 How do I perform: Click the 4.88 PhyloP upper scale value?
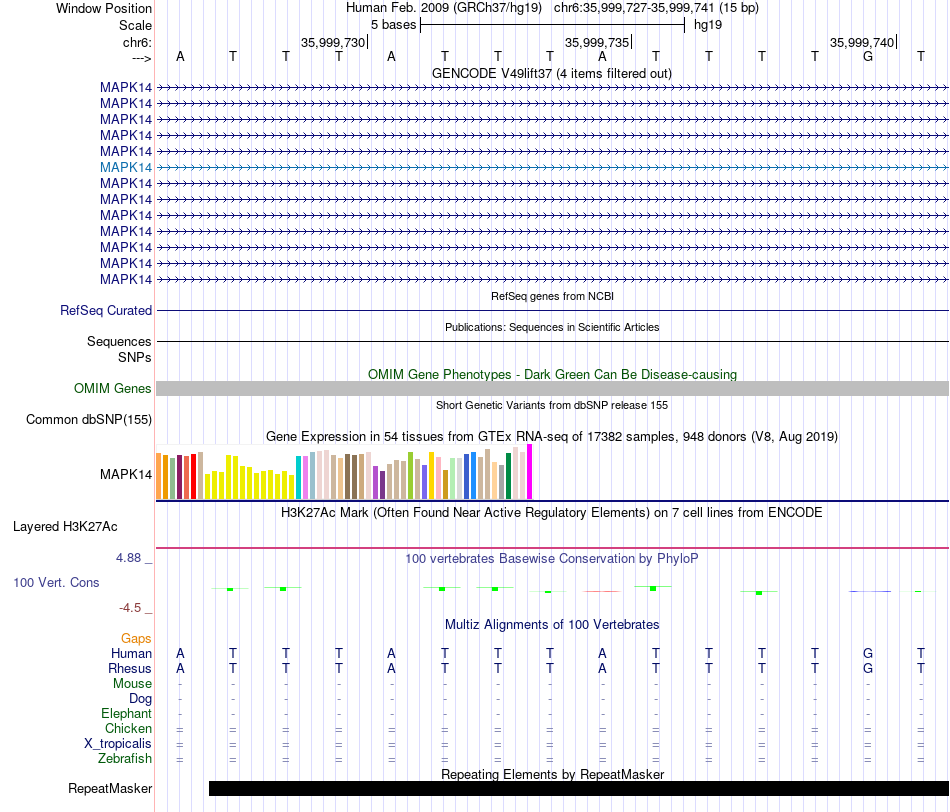tap(128, 557)
